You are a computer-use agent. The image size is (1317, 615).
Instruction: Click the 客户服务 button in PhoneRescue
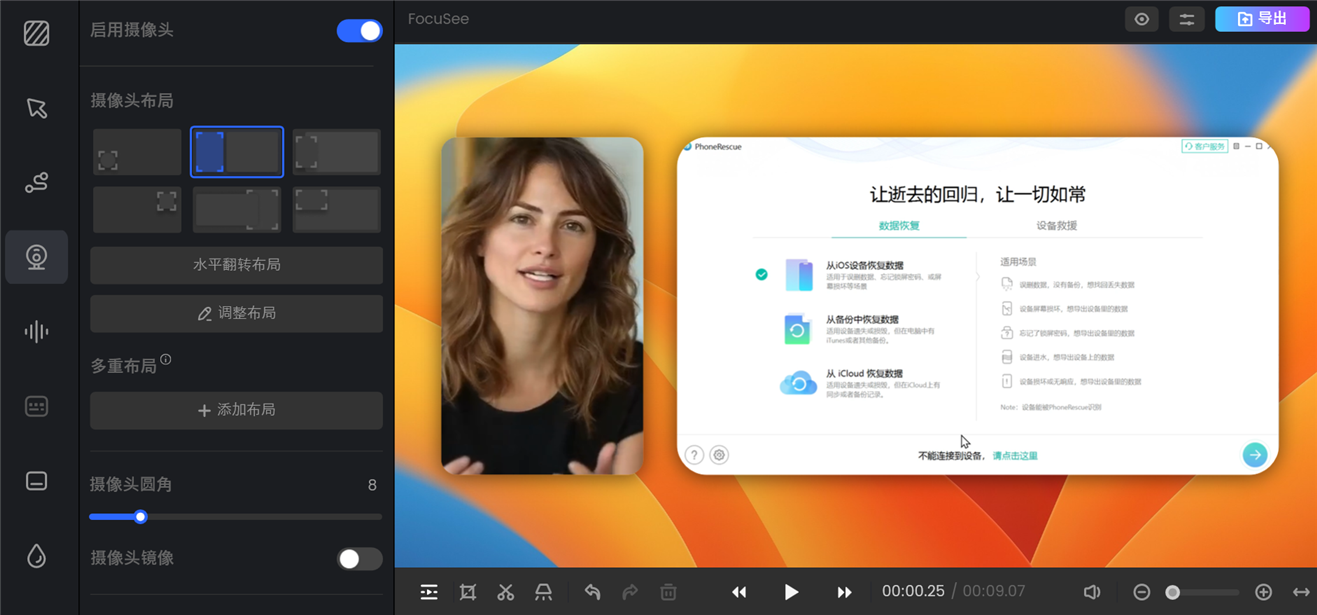tap(1204, 147)
